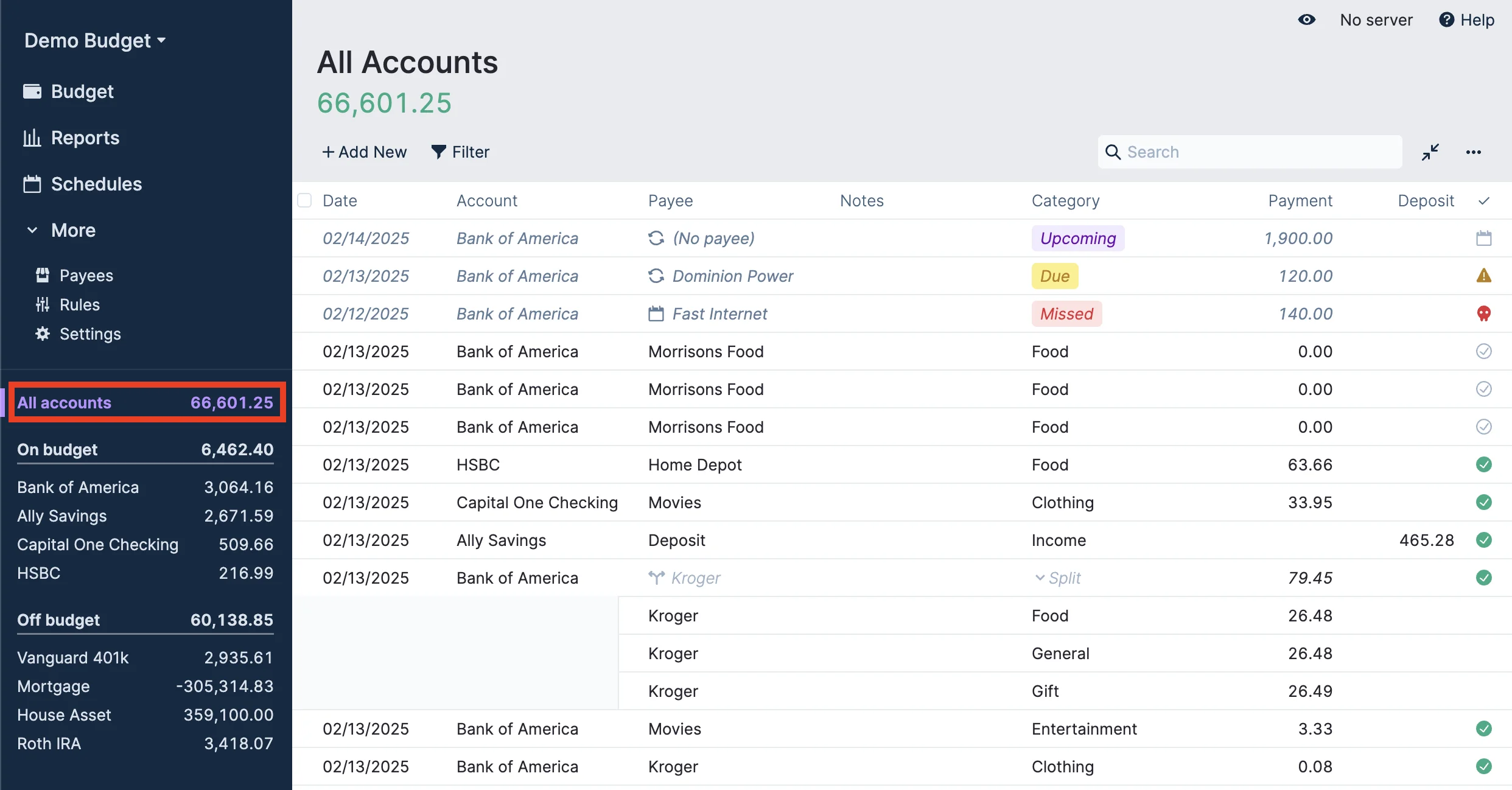1512x790 pixels.
Task: Click the Filter button
Action: pos(460,152)
